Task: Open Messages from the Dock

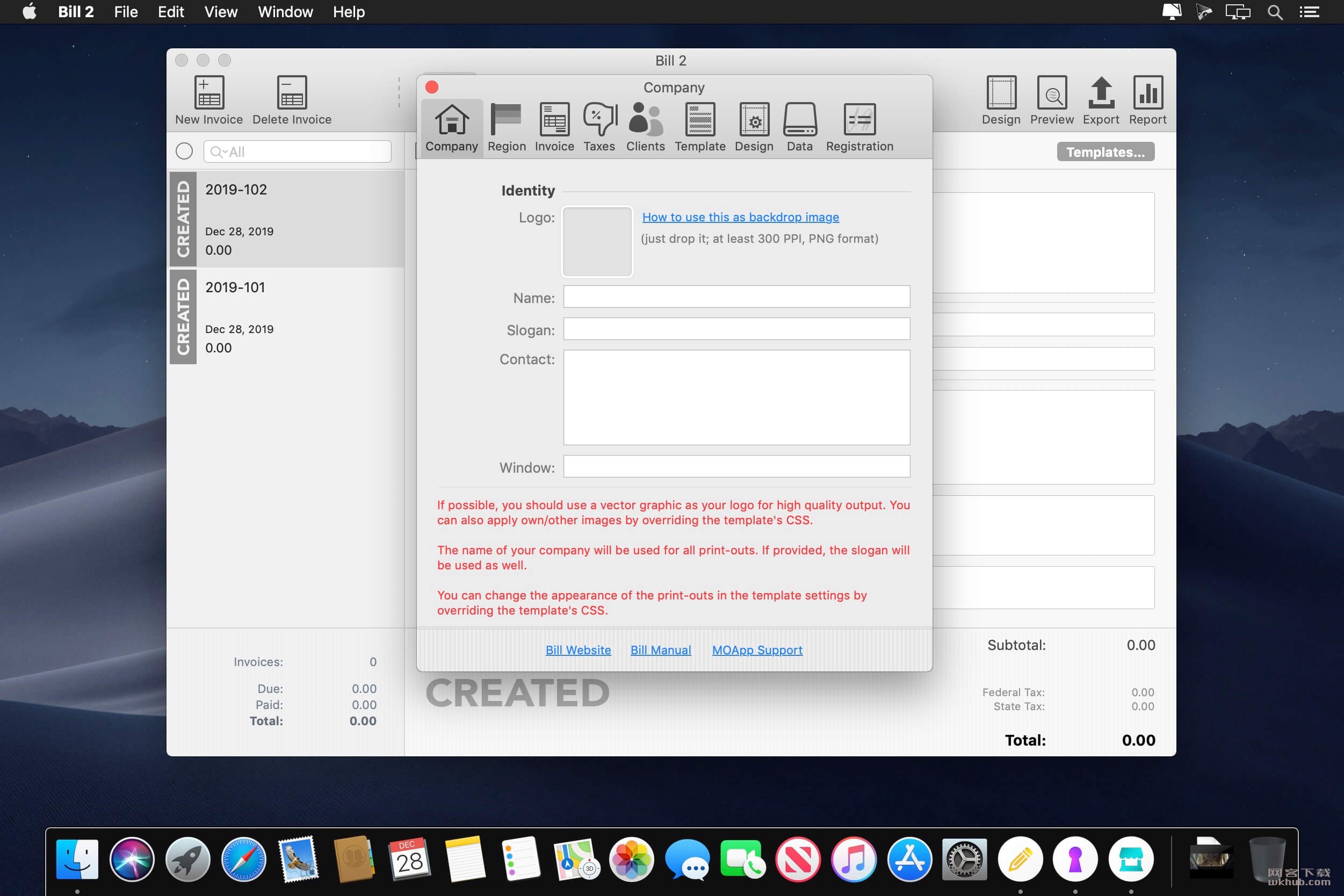Action: [x=688, y=859]
